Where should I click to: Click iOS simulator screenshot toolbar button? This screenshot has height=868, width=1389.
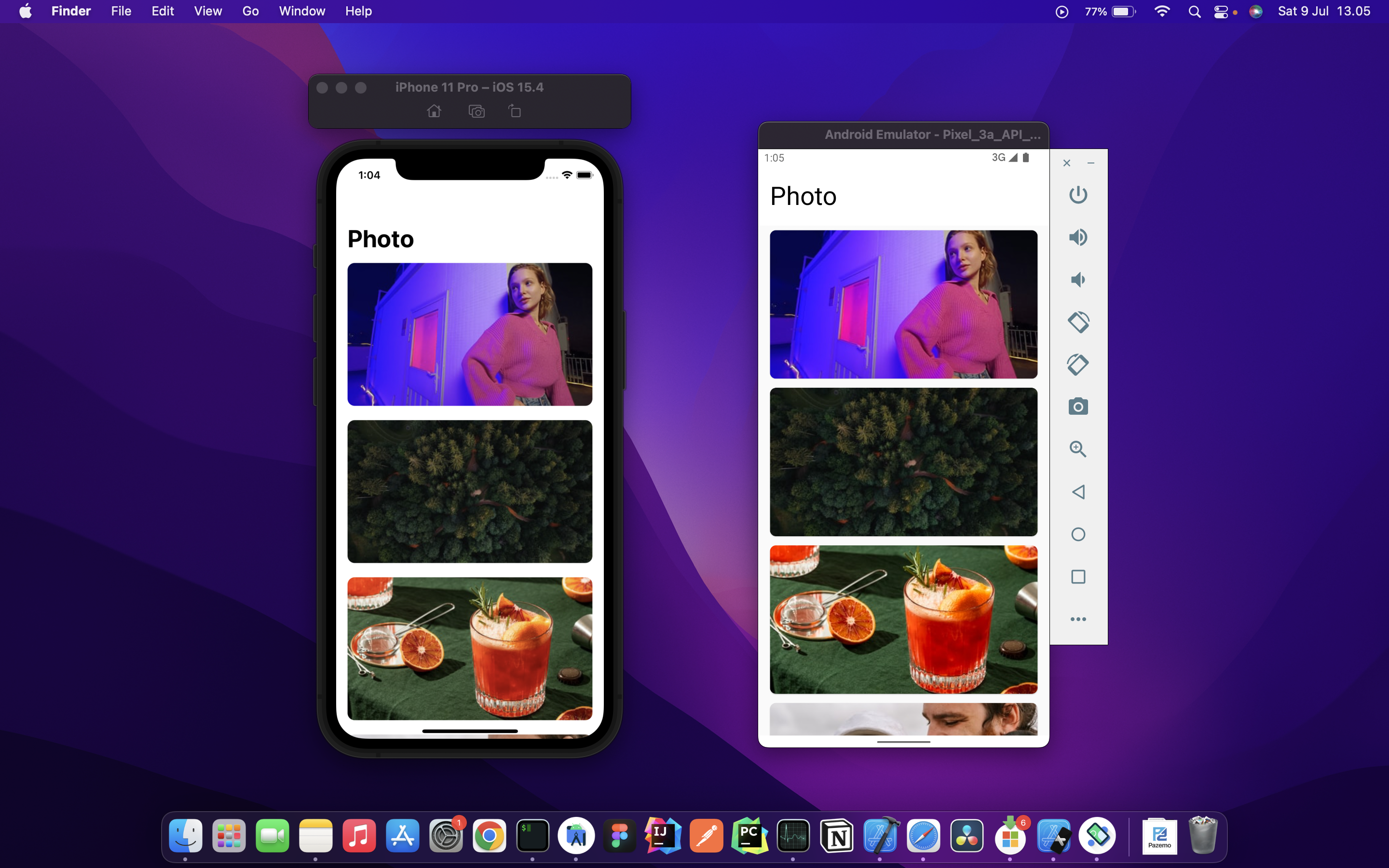[477, 111]
